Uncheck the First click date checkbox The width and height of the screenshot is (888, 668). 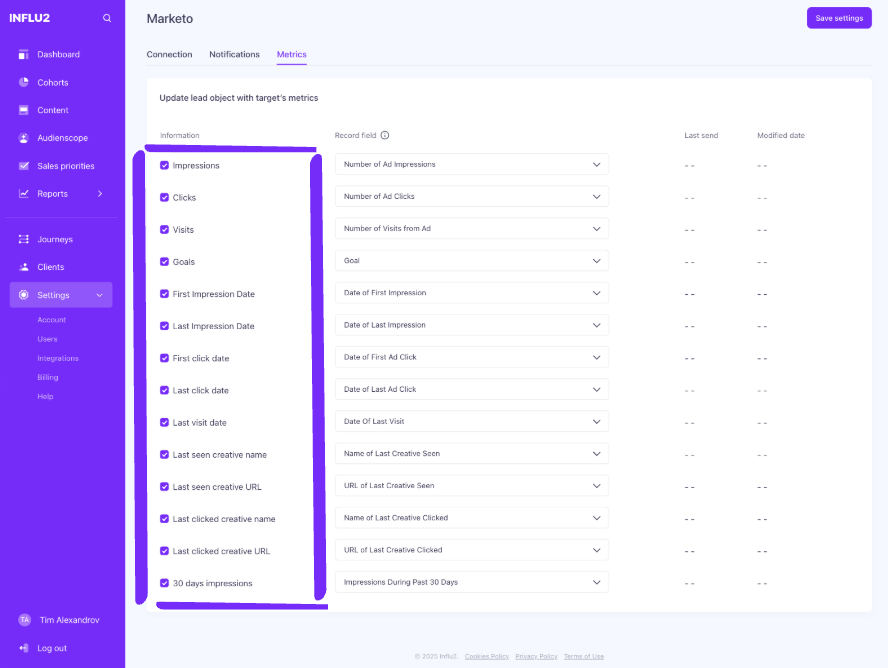coord(164,358)
